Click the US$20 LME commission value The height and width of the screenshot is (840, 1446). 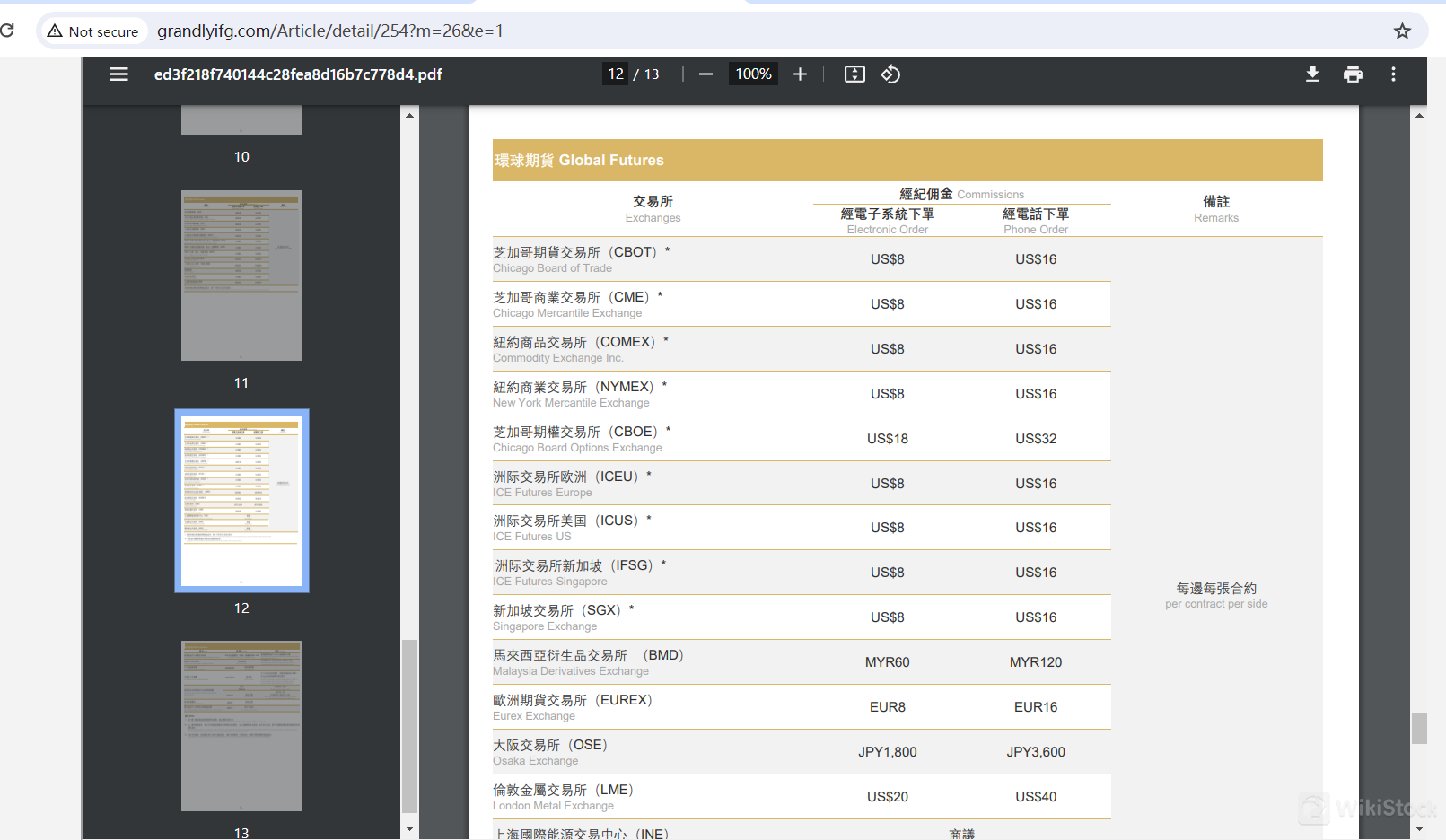(887, 797)
